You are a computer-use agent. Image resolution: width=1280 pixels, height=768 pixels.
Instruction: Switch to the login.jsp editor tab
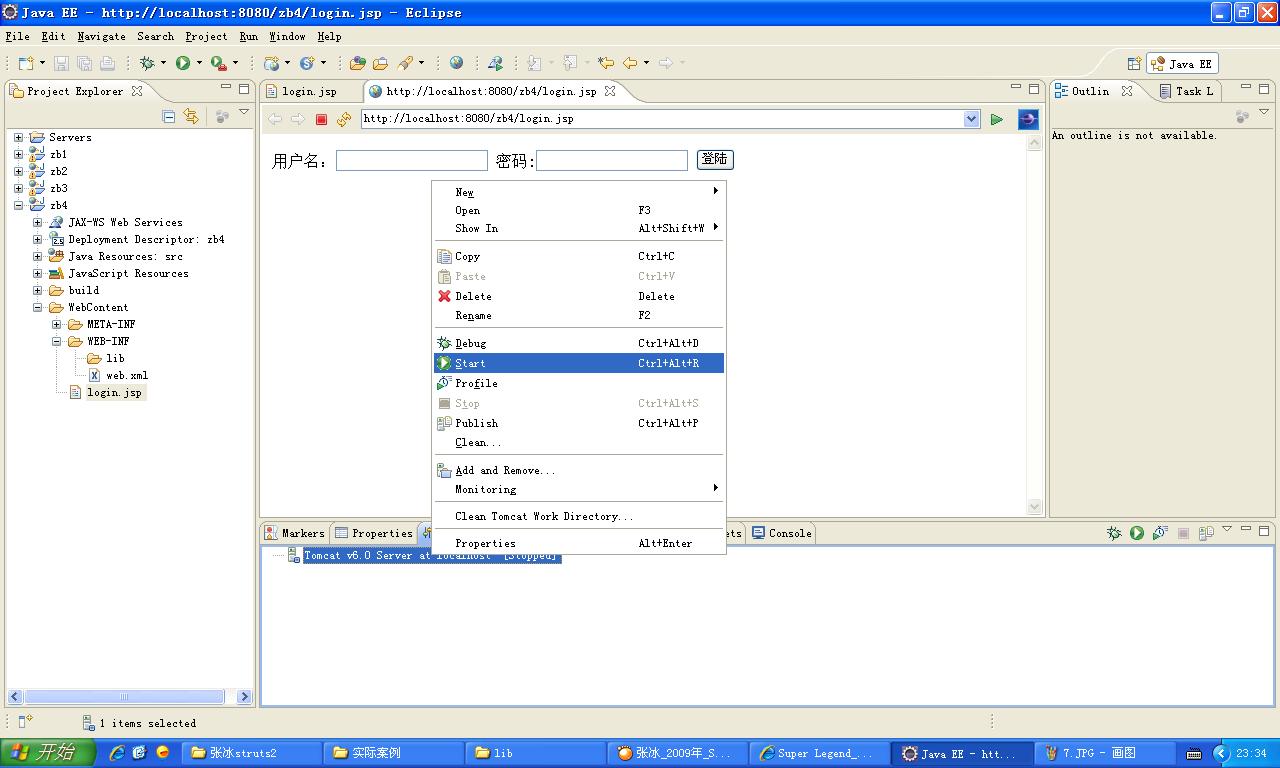301,91
